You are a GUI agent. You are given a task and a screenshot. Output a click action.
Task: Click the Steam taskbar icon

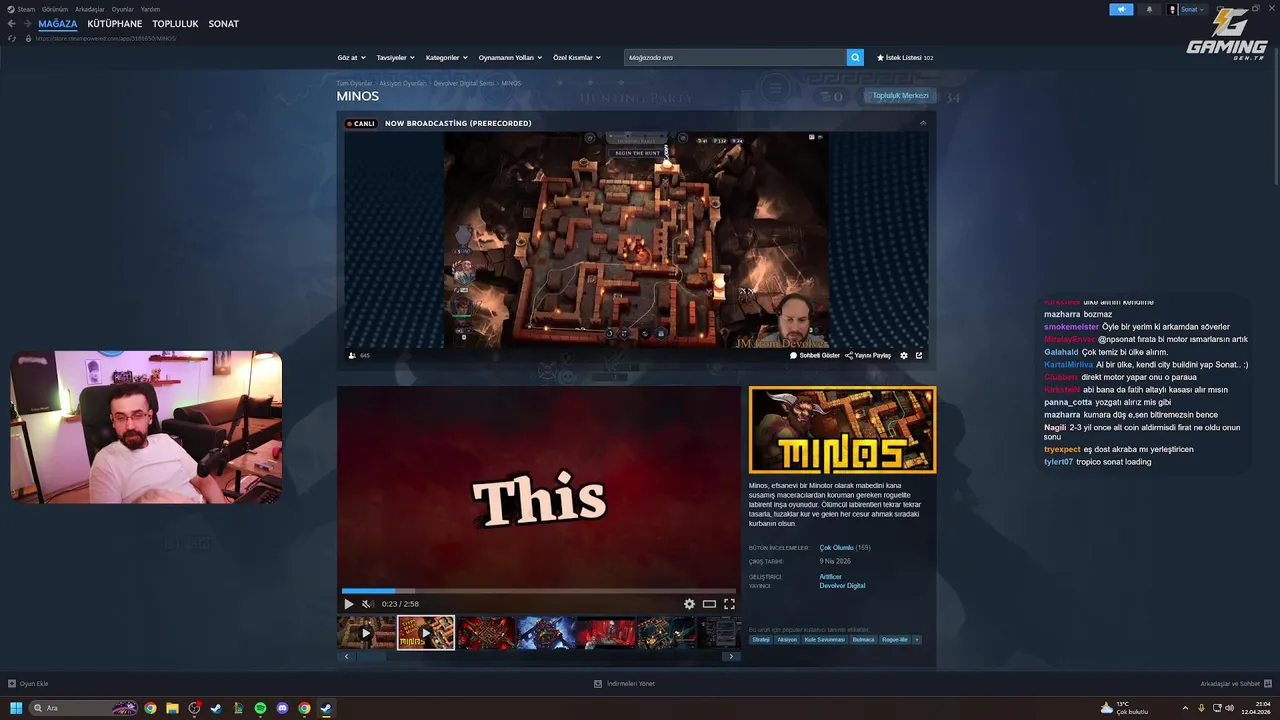coord(326,708)
